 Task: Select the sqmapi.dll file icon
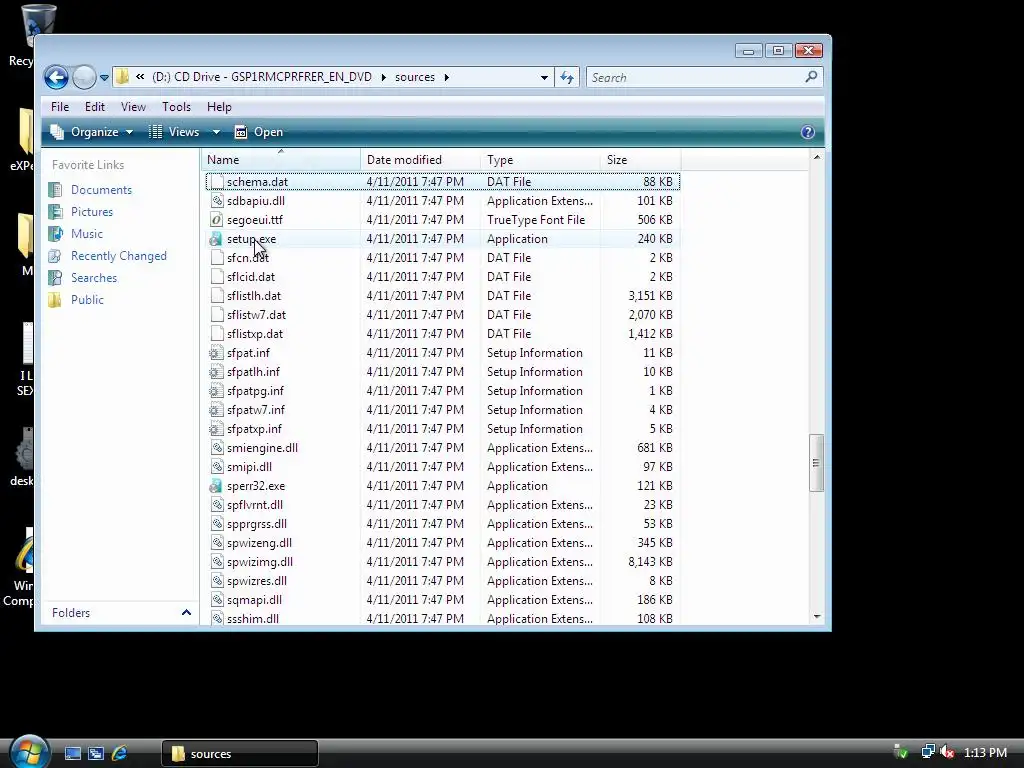(217, 600)
